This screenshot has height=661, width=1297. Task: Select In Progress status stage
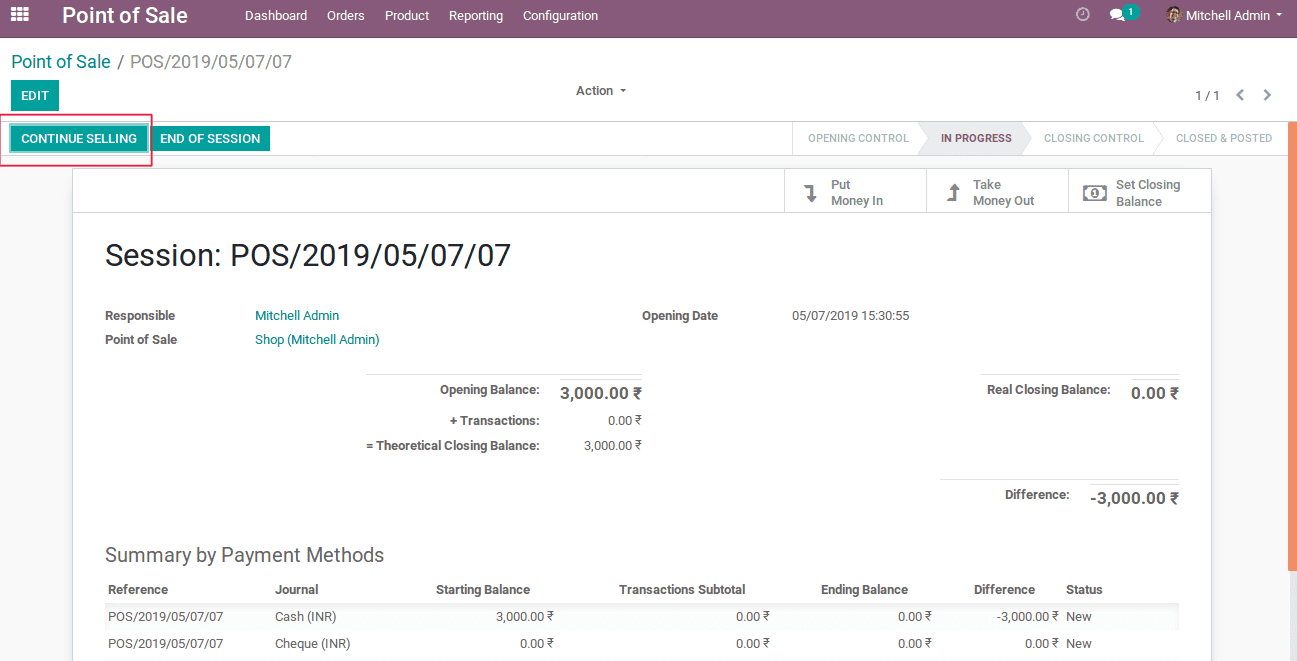[x=976, y=139]
